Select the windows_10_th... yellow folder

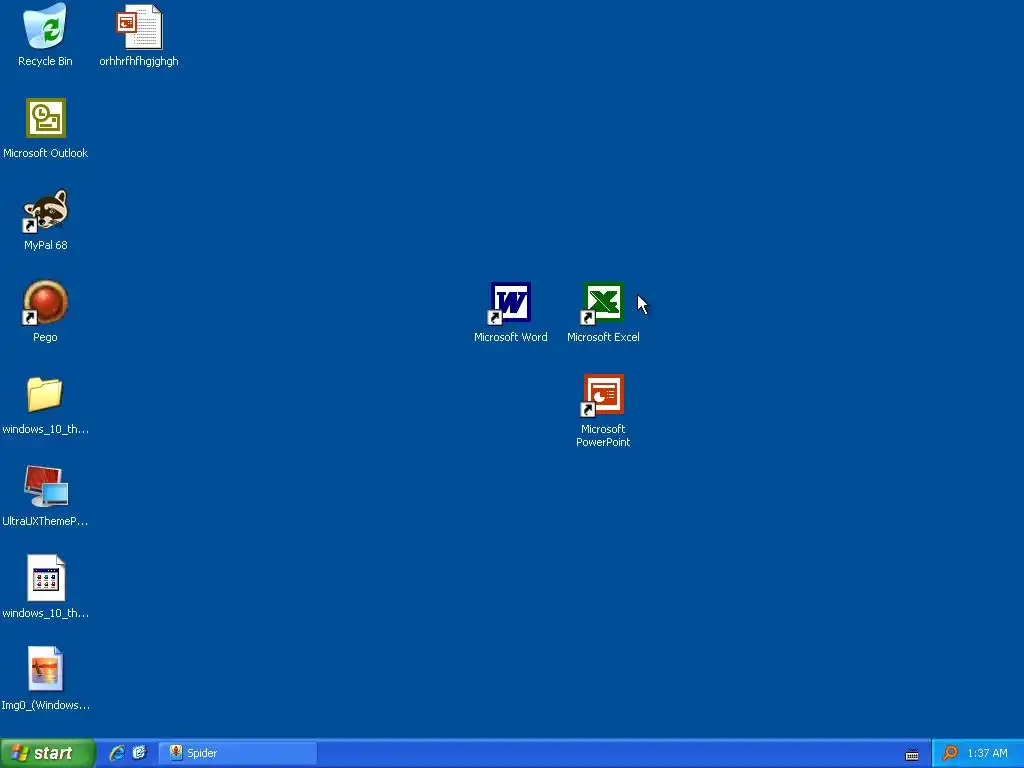tap(45, 394)
